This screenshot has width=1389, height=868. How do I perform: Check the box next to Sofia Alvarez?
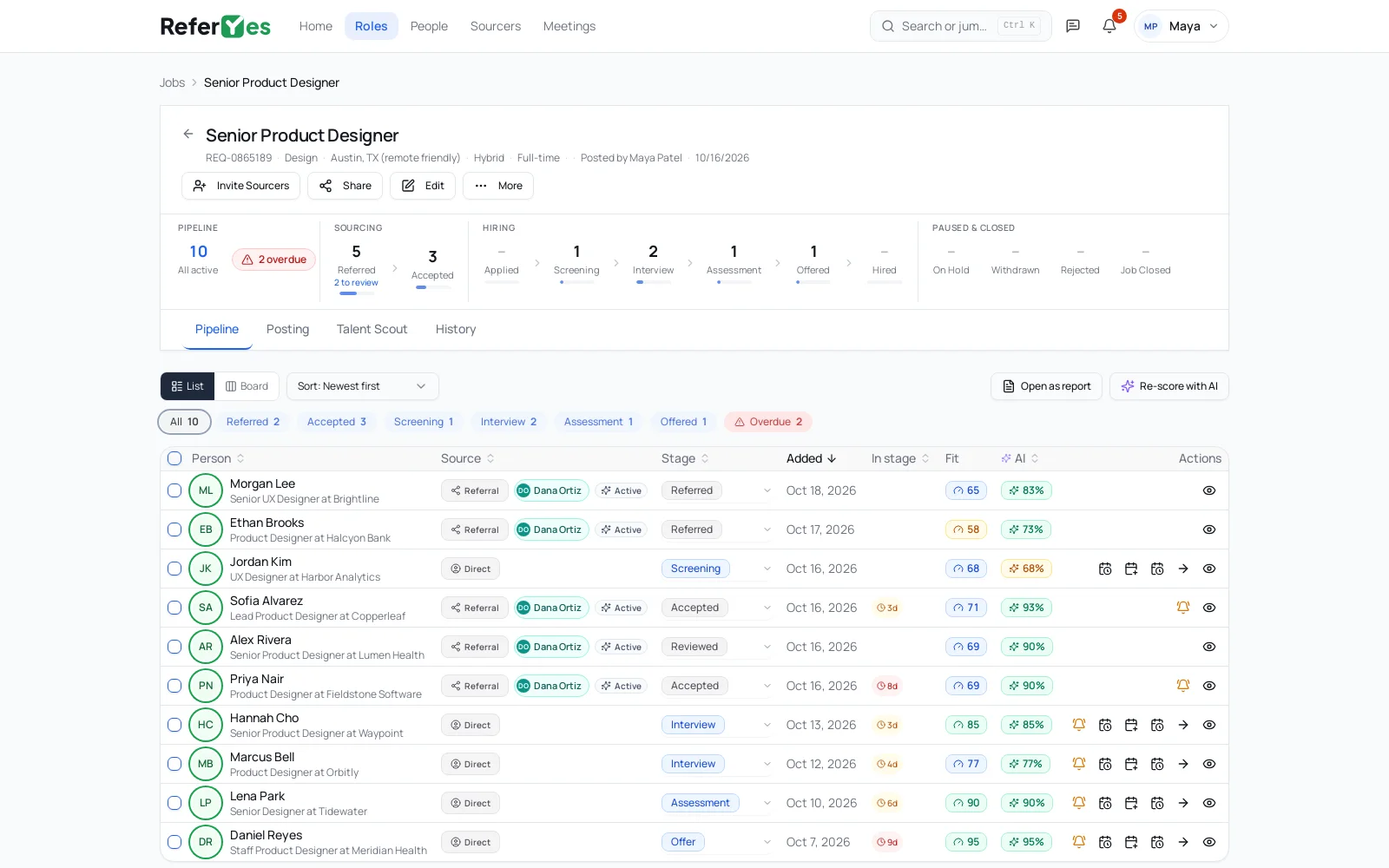(174, 608)
